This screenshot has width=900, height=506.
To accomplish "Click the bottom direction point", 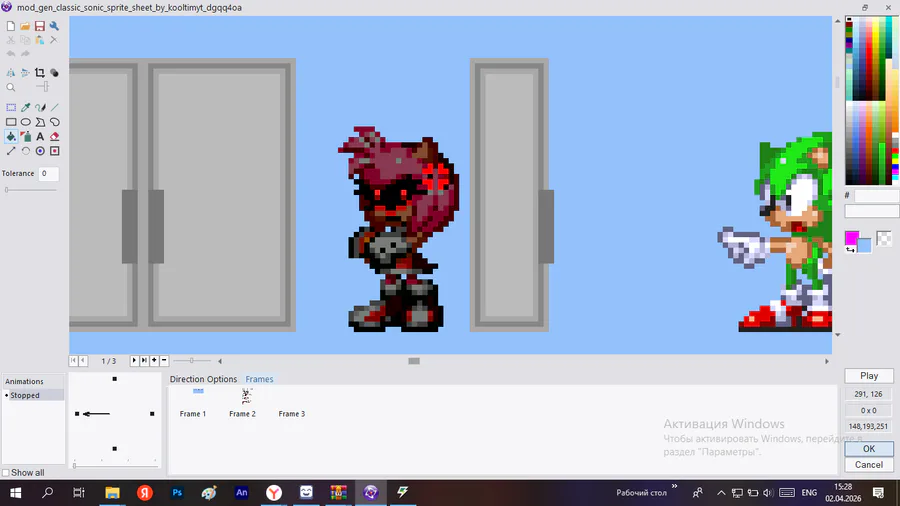I will point(115,449).
